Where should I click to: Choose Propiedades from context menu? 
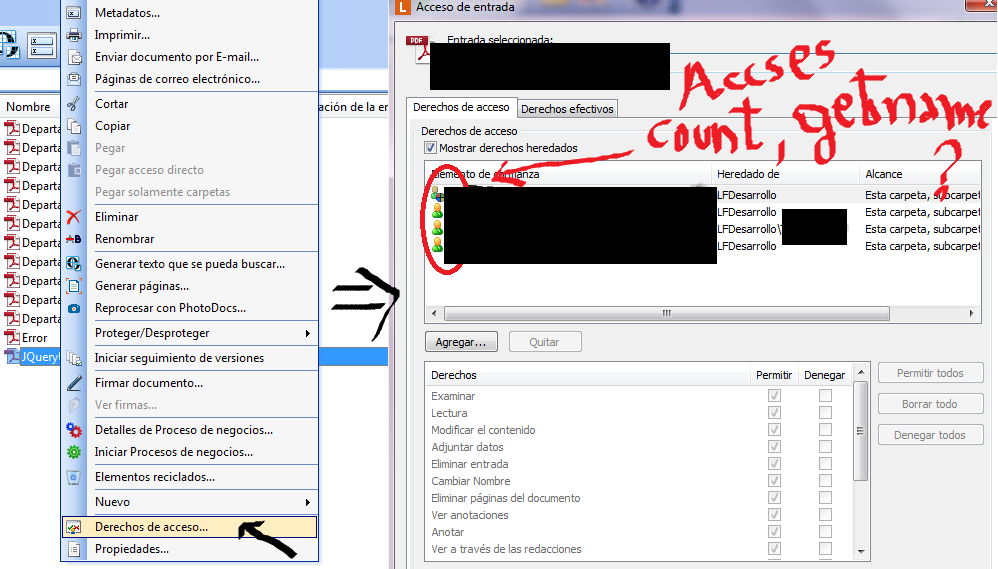tap(190, 549)
